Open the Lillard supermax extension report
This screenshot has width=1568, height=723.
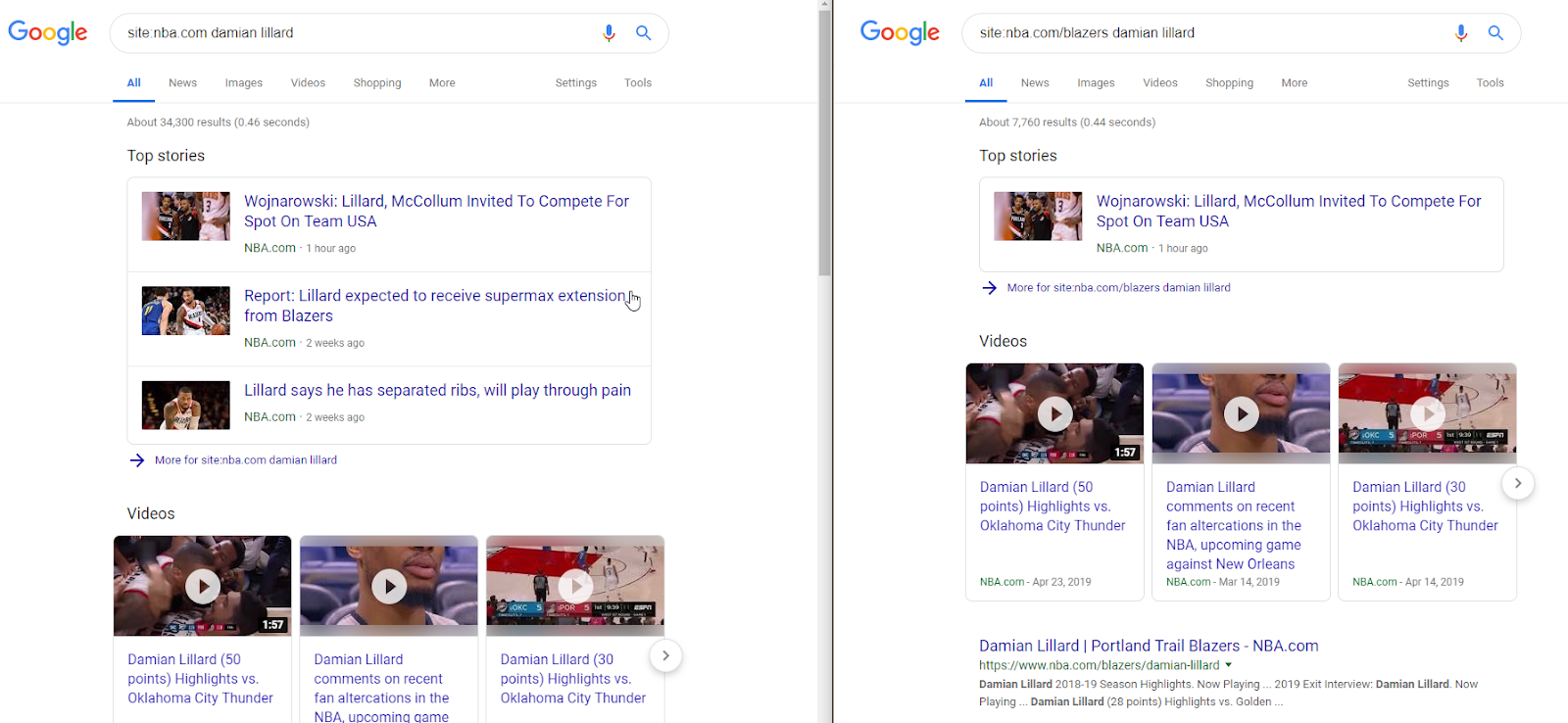(x=434, y=306)
